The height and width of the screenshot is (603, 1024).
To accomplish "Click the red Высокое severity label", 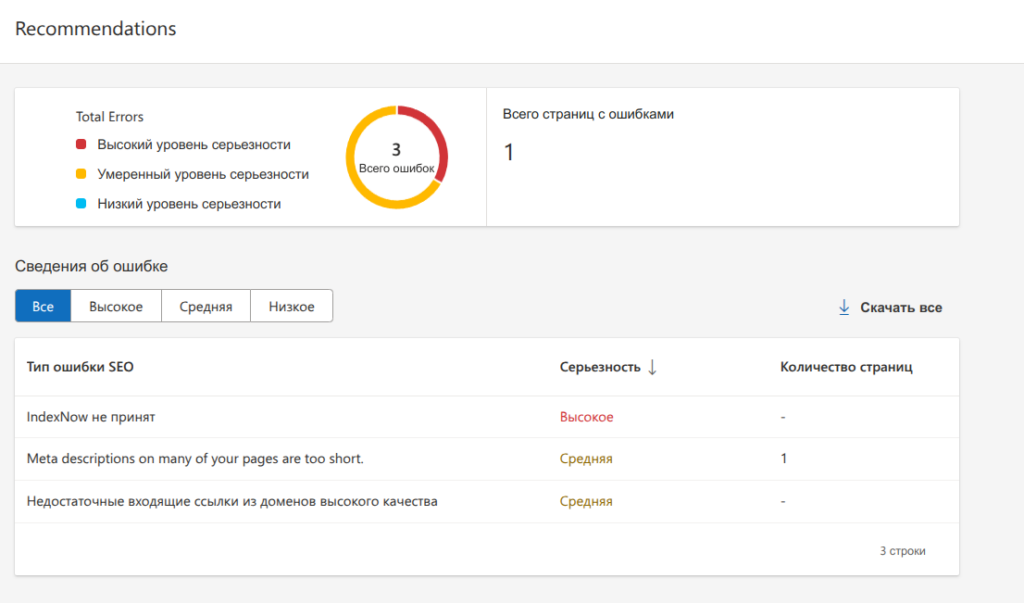I will click(586, 417).
